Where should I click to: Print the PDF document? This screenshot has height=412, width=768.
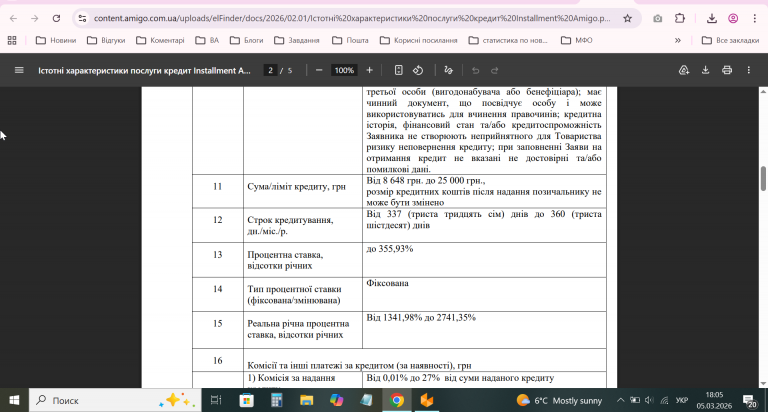[727, 70]
